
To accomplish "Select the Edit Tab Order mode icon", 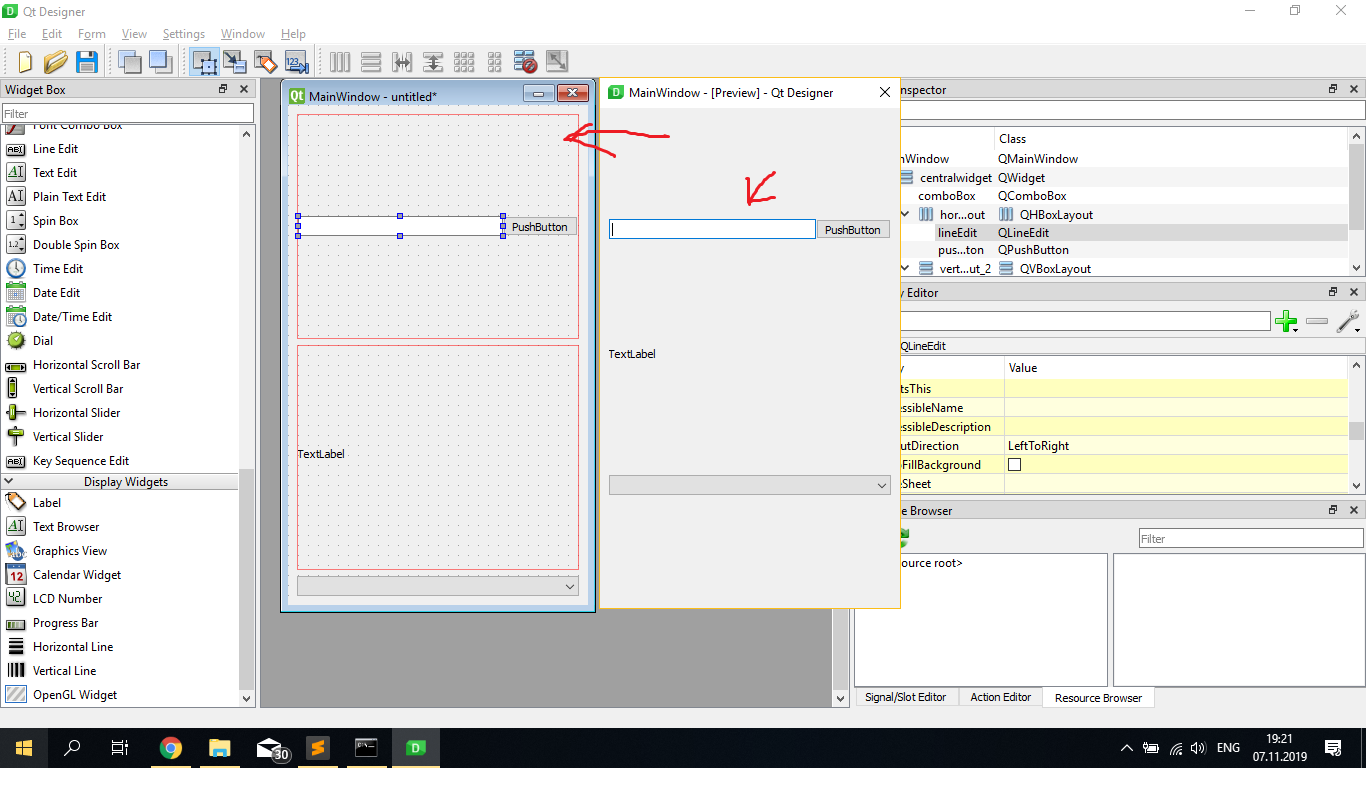I will (296, 62).
